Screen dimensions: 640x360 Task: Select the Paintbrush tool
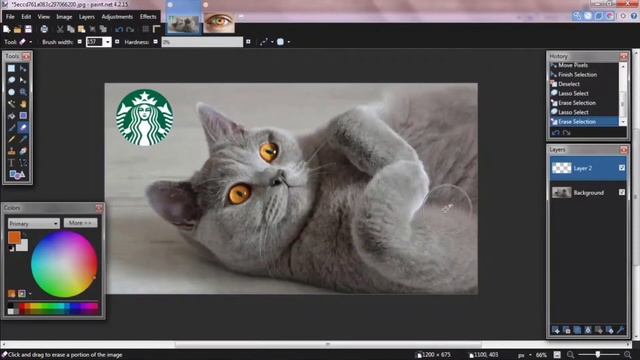(x=11, y=127)
